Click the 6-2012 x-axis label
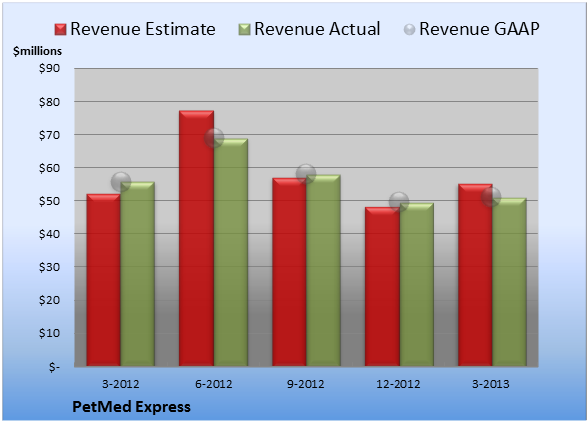Viewport: 588px width, 422px height. pos(214,384)
